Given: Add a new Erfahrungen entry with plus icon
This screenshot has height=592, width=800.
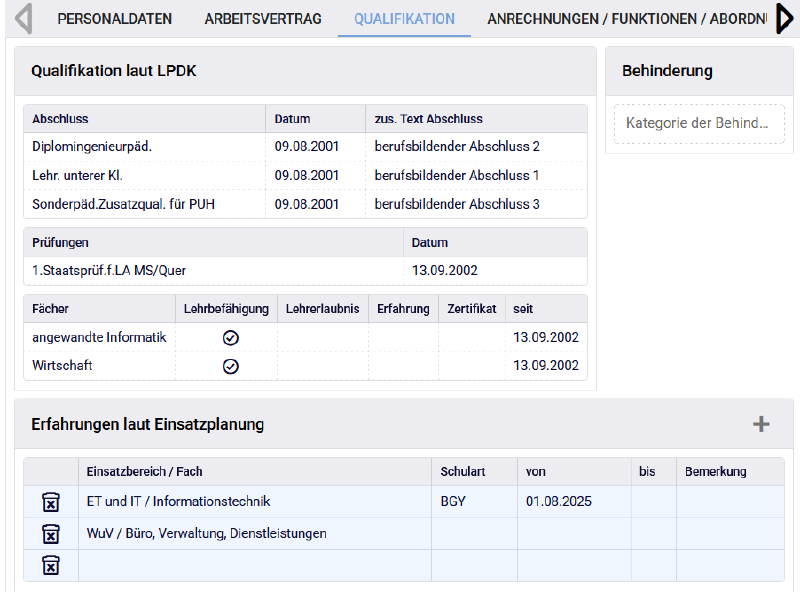Looking at the screenshot, I should point(761,424).
